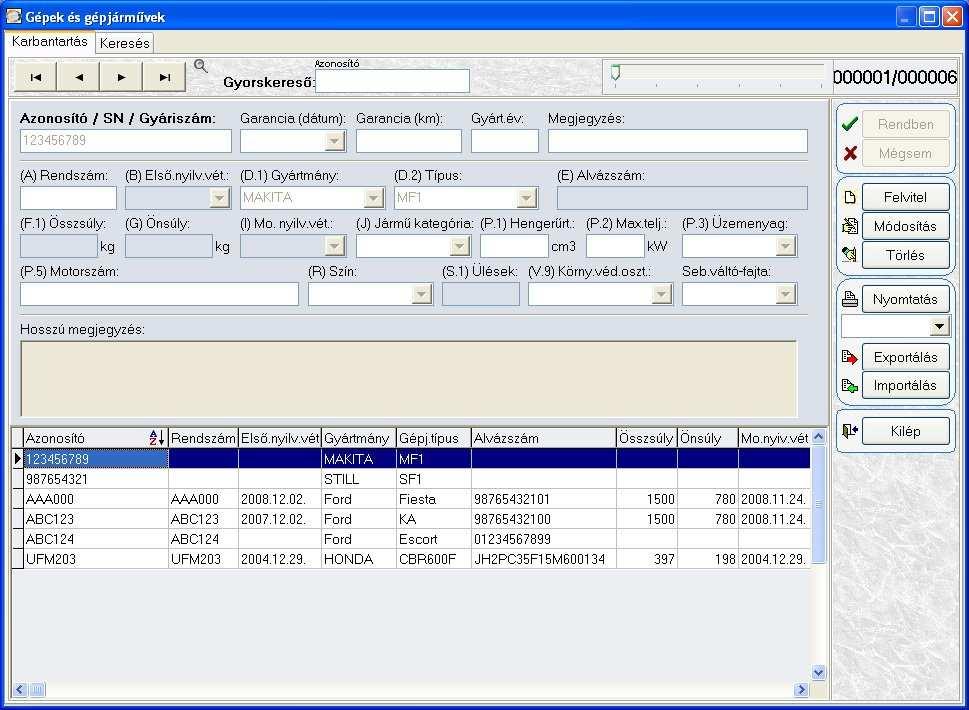Go to next record arrow
Screen dimensions: 969x710
click(121, 77)
